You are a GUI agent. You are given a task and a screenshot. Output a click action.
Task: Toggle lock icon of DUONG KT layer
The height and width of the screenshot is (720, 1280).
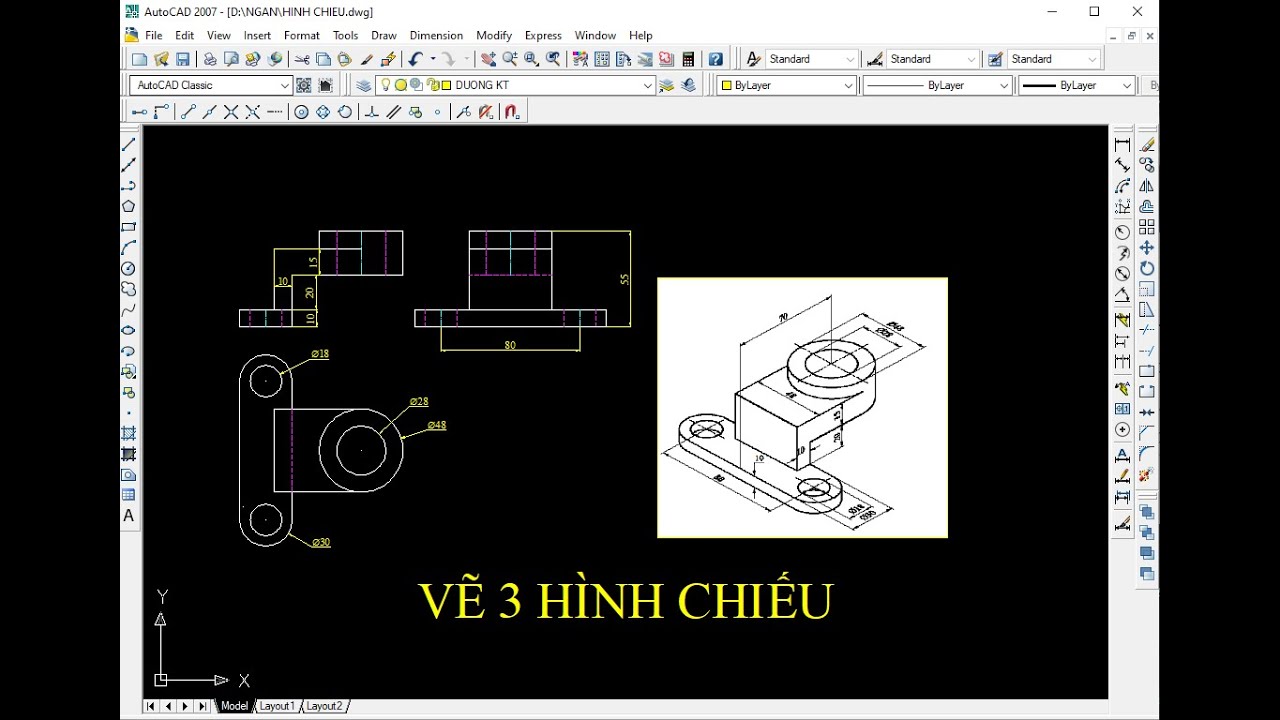431,86
